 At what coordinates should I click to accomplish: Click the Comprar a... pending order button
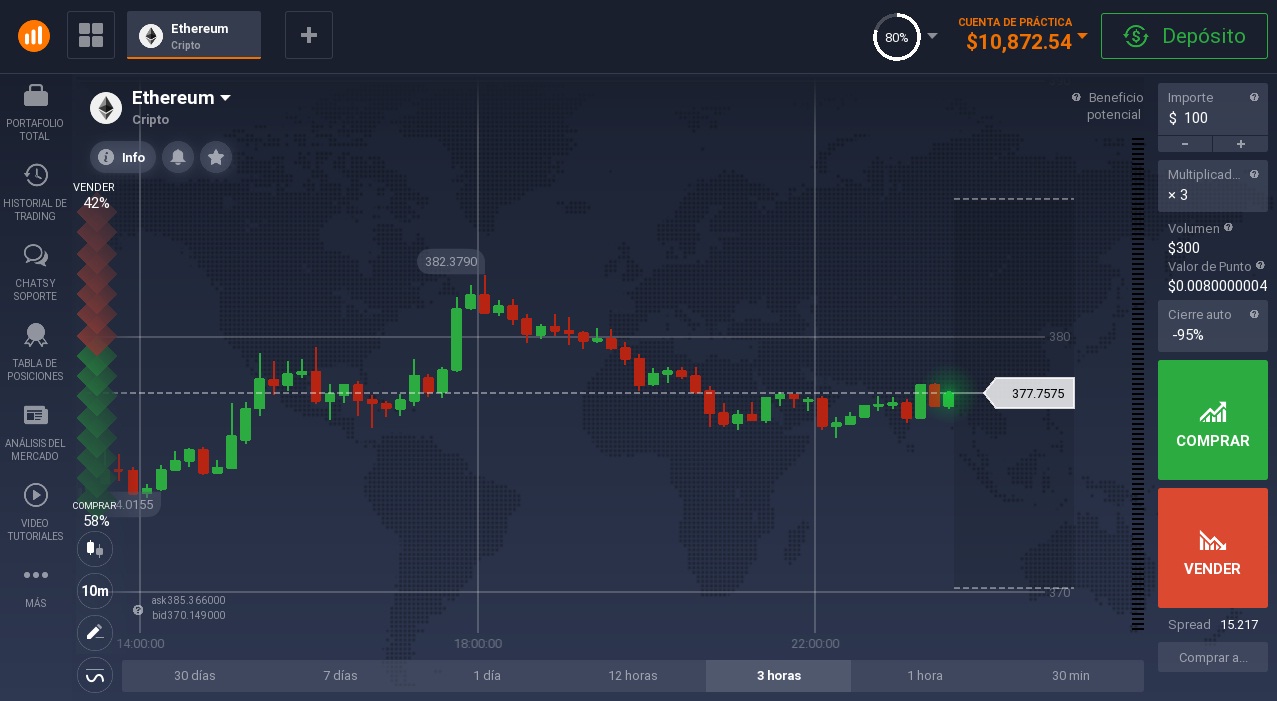pos(1212,658)
